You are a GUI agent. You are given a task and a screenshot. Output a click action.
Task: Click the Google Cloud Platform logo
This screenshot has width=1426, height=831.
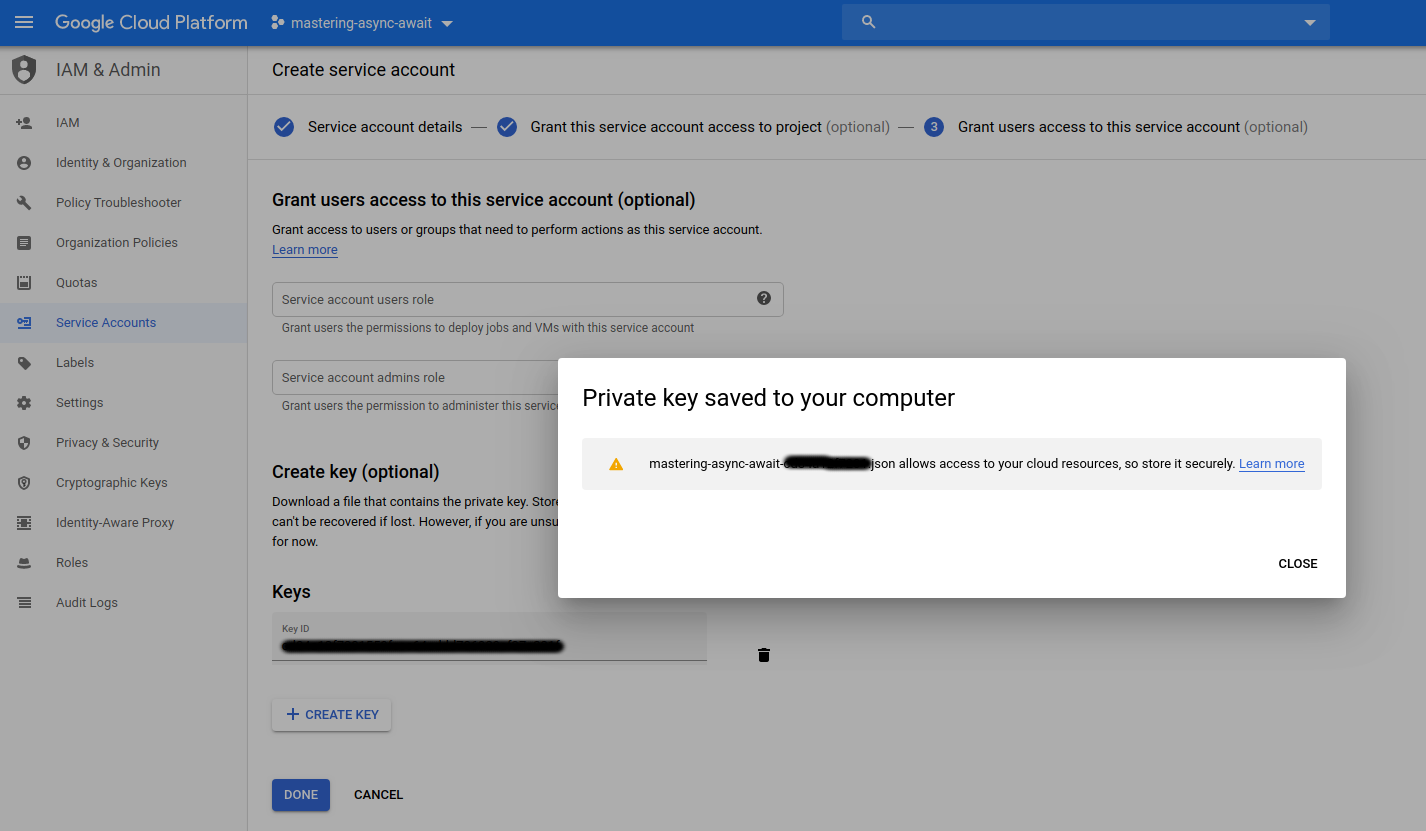click(x=151, y=22)
